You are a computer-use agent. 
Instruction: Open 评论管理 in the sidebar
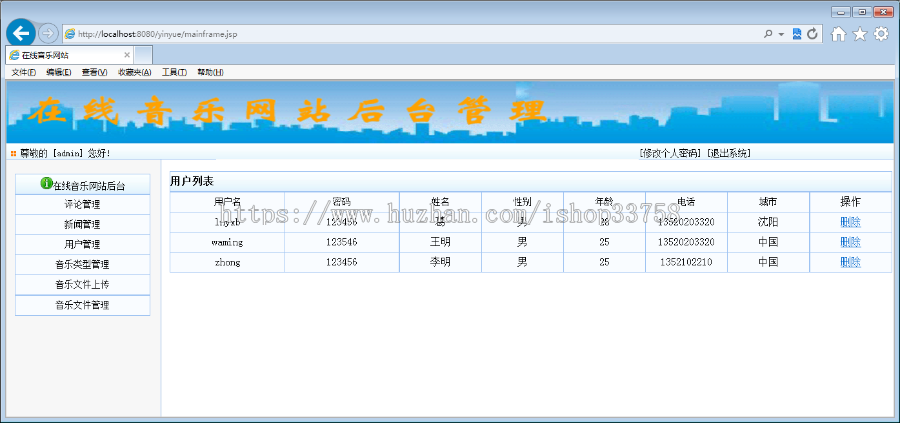coord(83,204)
